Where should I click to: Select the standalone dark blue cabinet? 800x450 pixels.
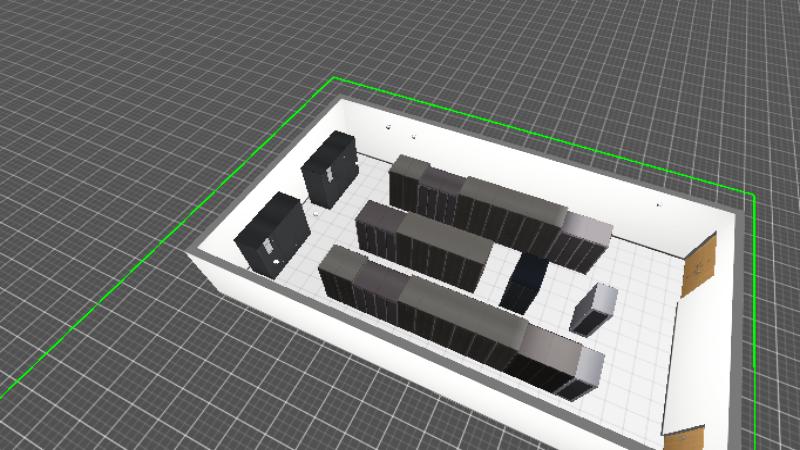(x=523, y=280)
